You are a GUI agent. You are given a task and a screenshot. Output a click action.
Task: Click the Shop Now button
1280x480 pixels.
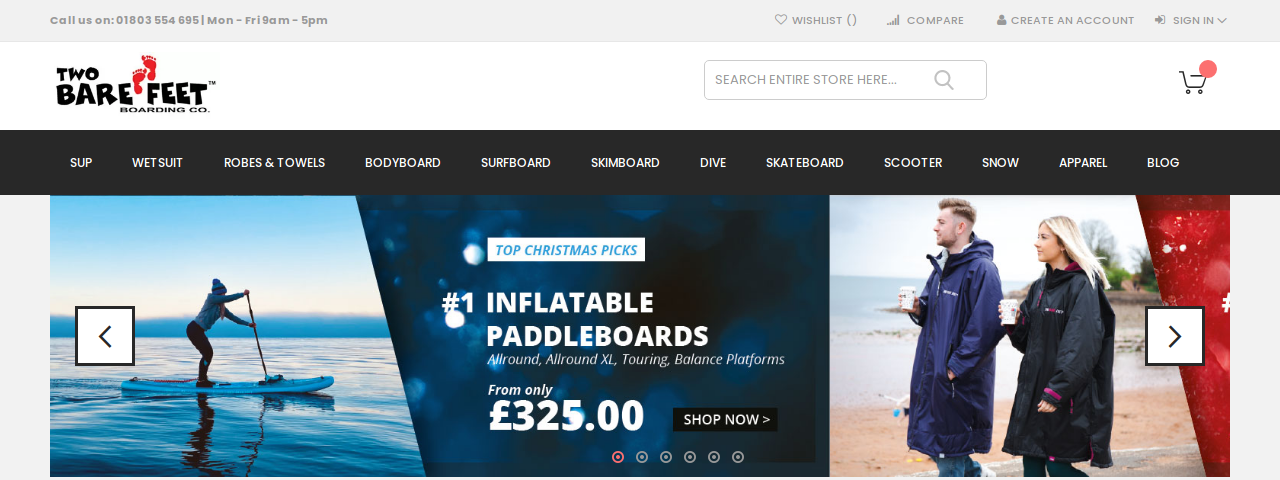pyautogui.click(x=726, y=419)
